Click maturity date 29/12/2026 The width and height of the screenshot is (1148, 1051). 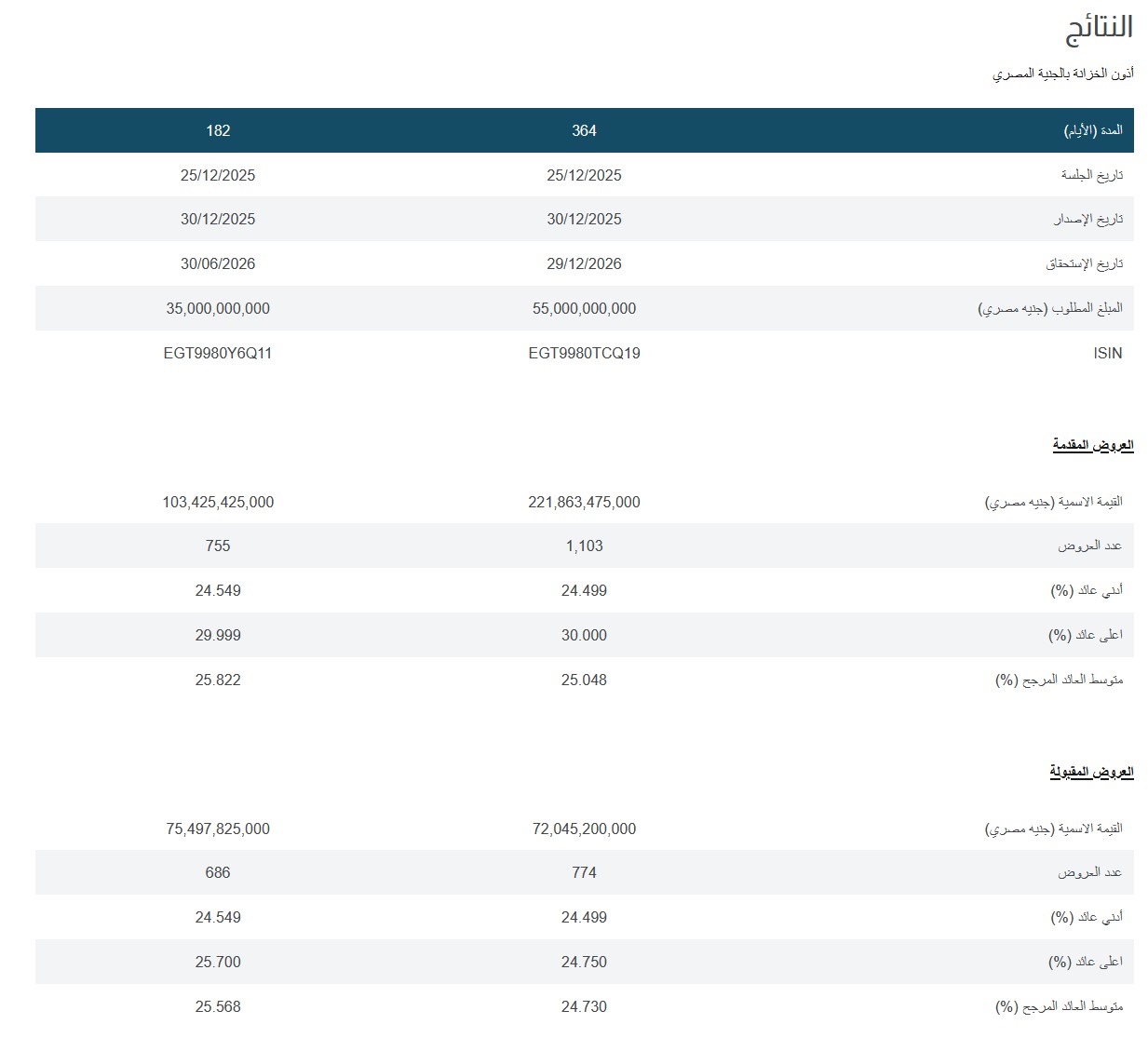(584, 263)
